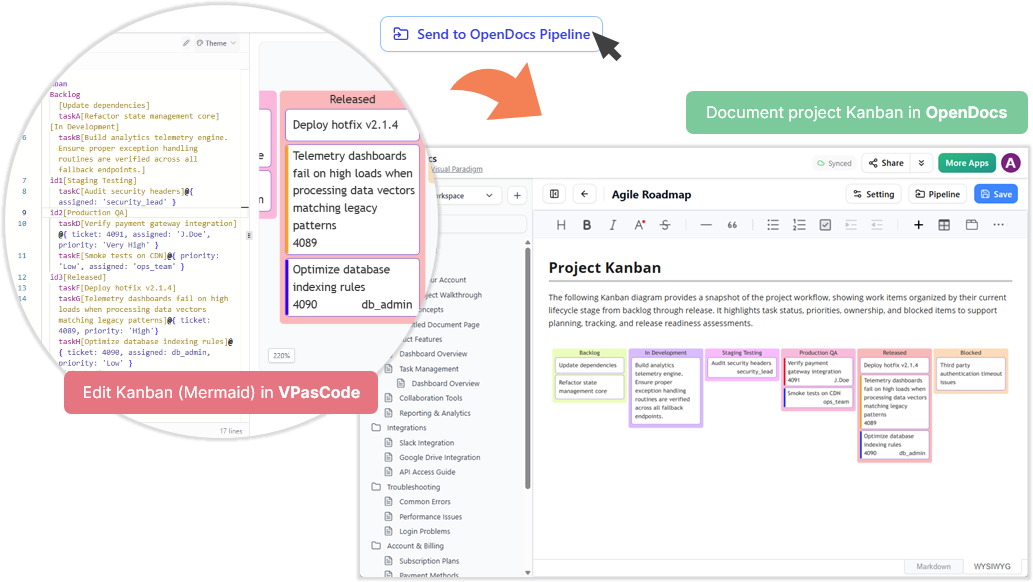Click the Agile Roadmap document title
The width and height of the screenshot is (1033, 582).
point(651,194)
